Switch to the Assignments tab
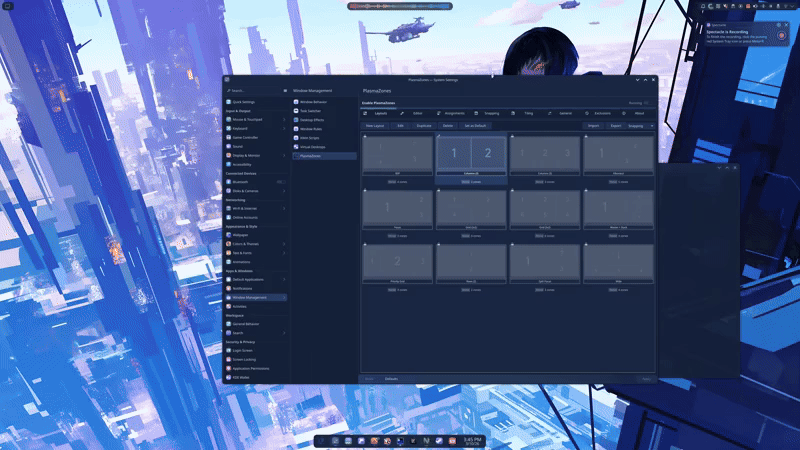The height and width of the screenshot is (450, 800). 451,113
